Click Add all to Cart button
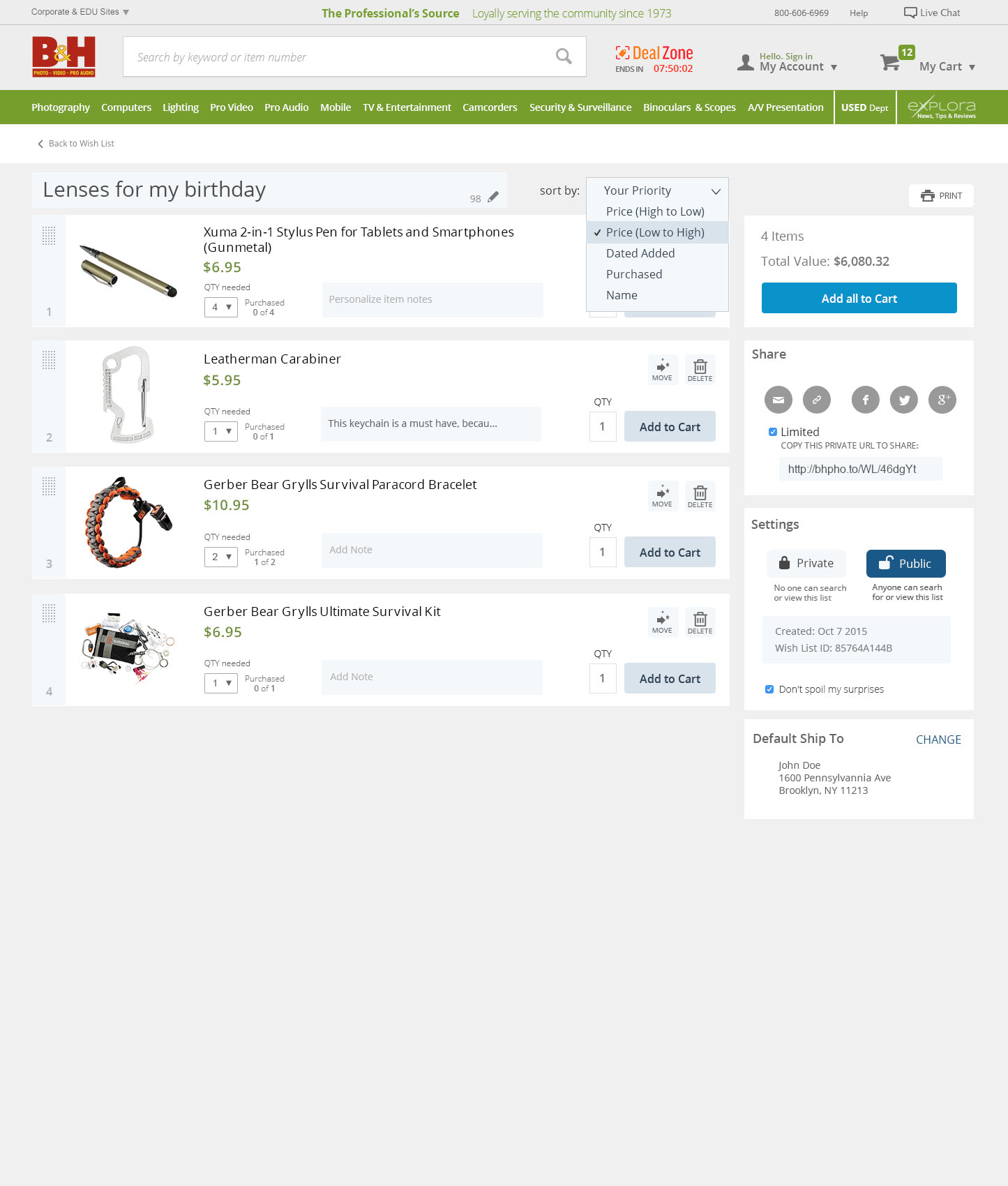This screenshot has height=1186, width=1008. [859, 298]
